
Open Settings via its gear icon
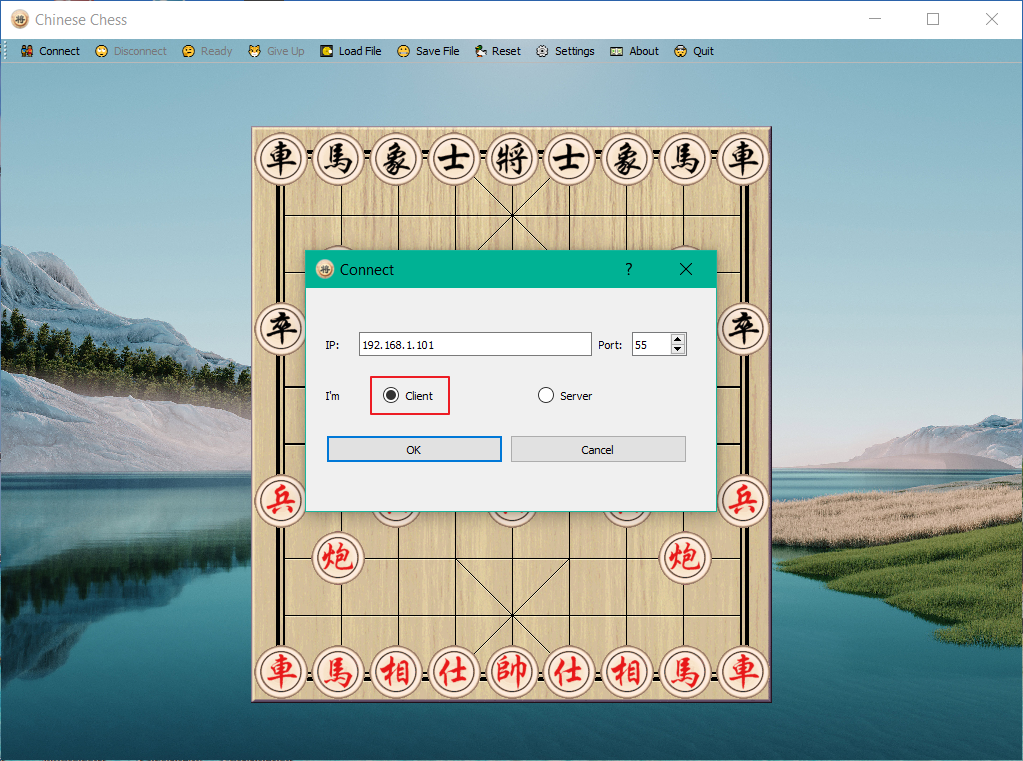click(542, 51)
